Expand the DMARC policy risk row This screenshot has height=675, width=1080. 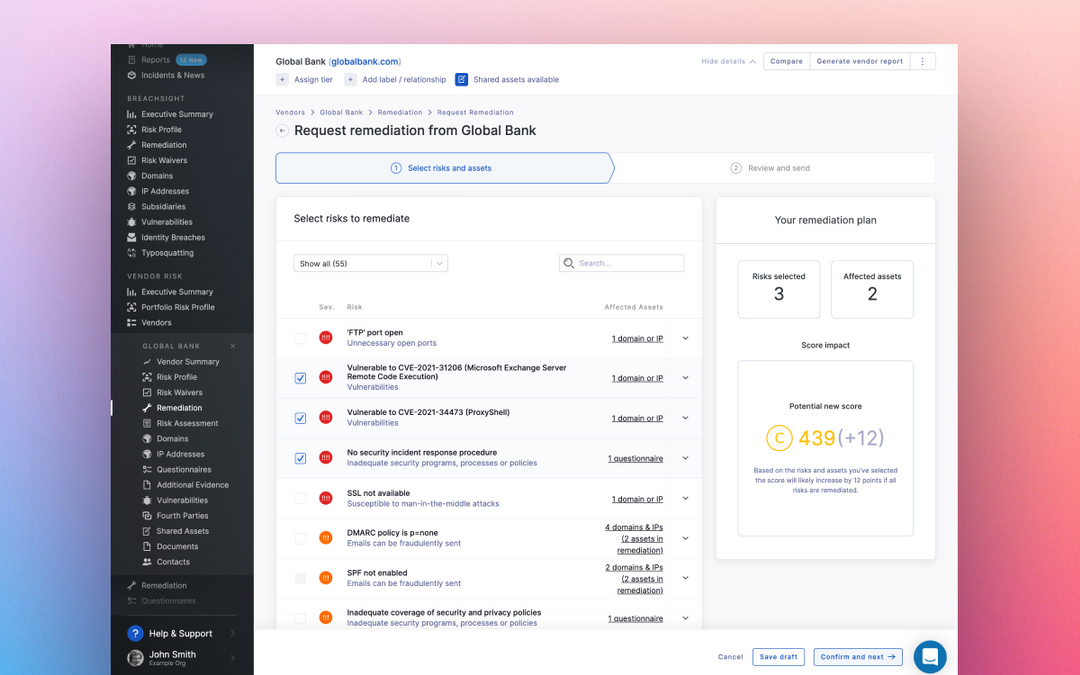(x=684, y=538)
